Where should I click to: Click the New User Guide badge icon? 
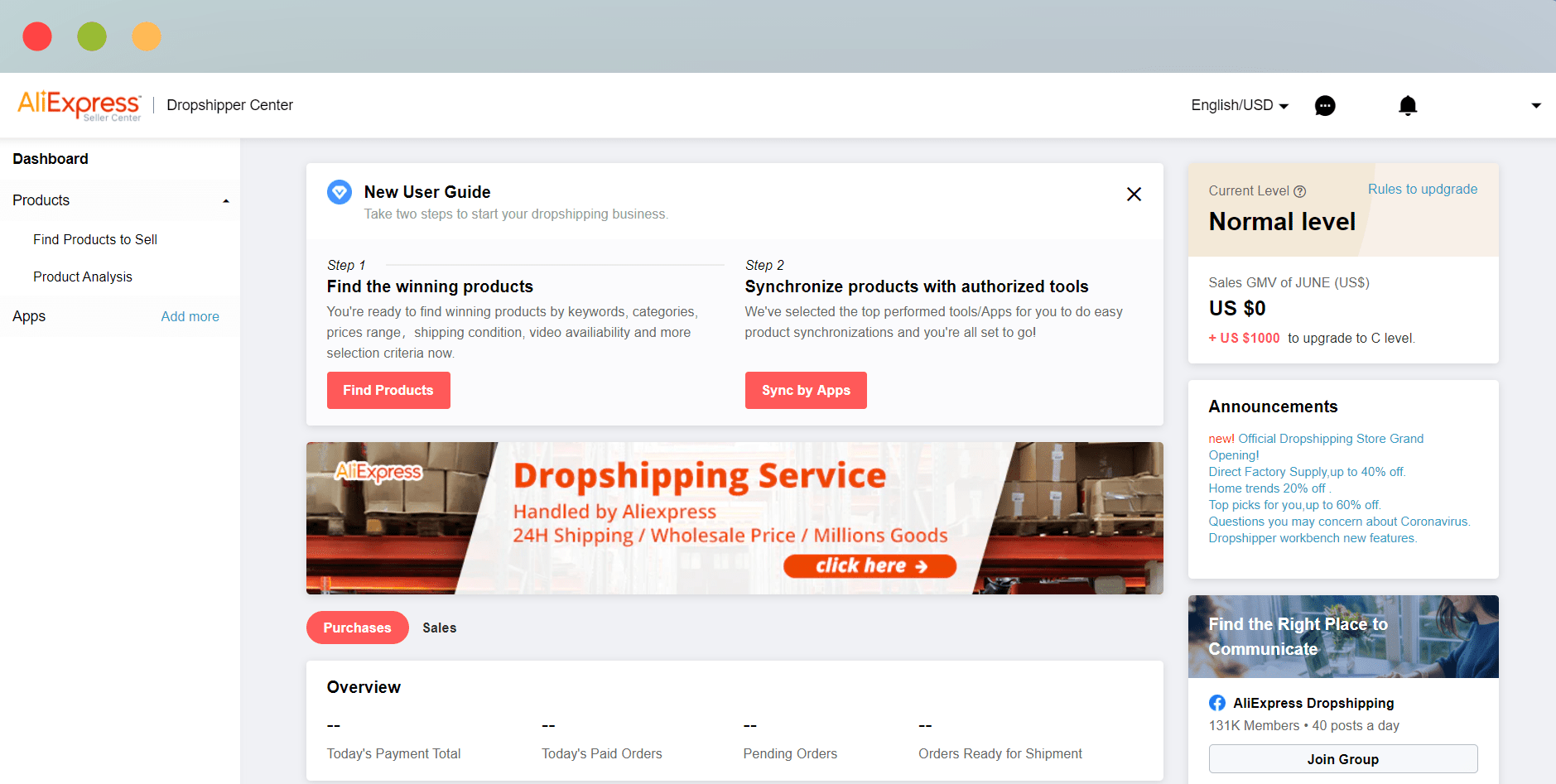340,192
